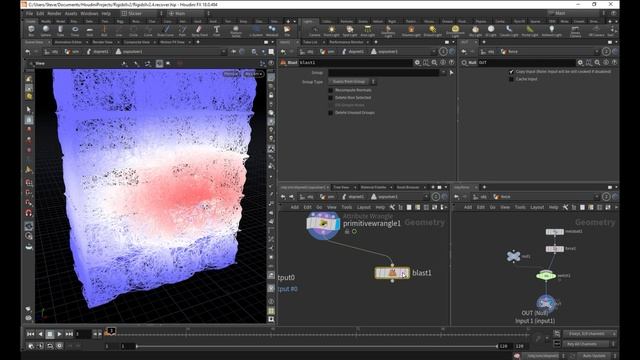Select the Box shelf tool

click(31, 30)
